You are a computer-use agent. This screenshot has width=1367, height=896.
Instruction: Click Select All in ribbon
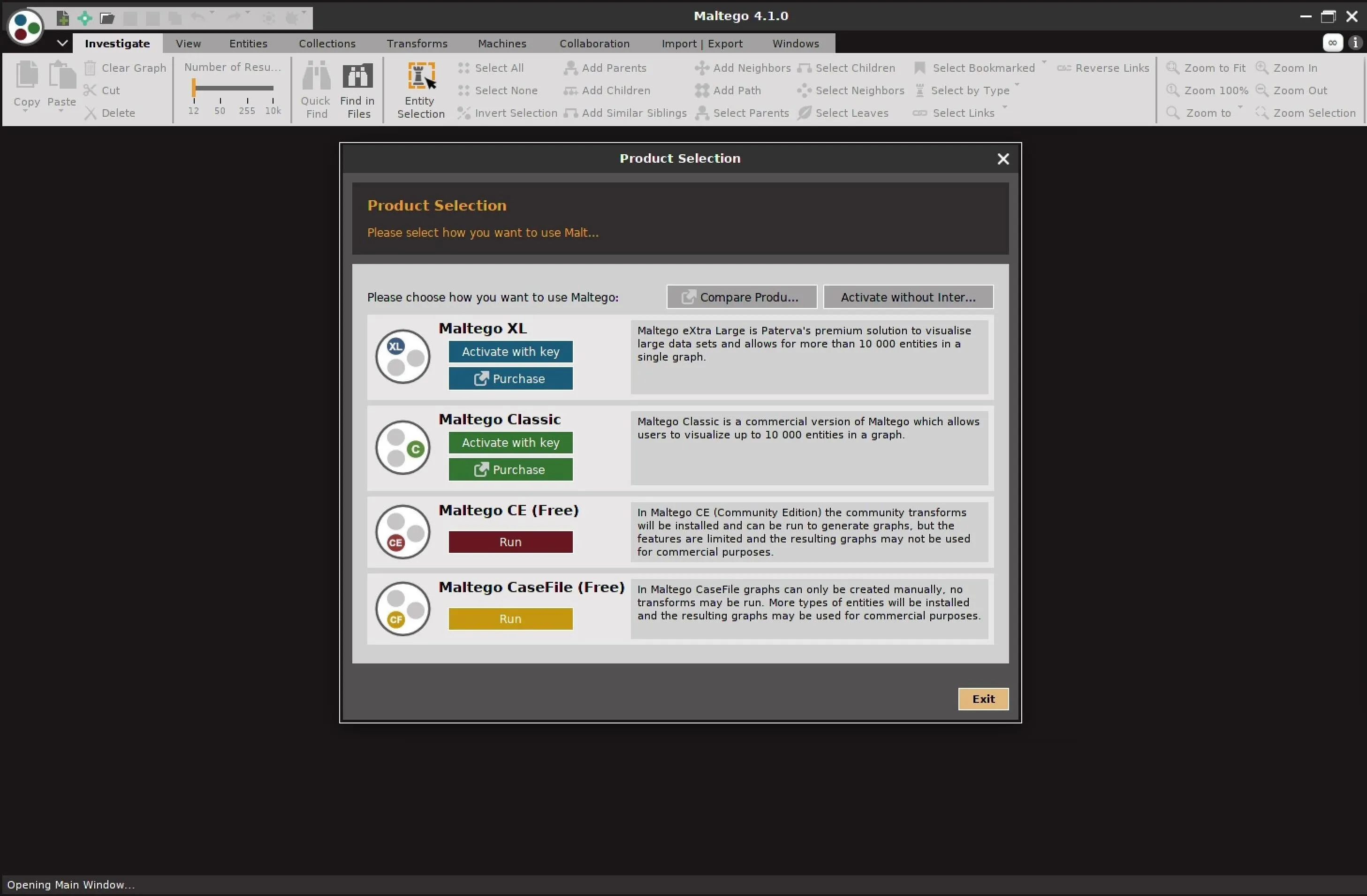coord(491,68)
